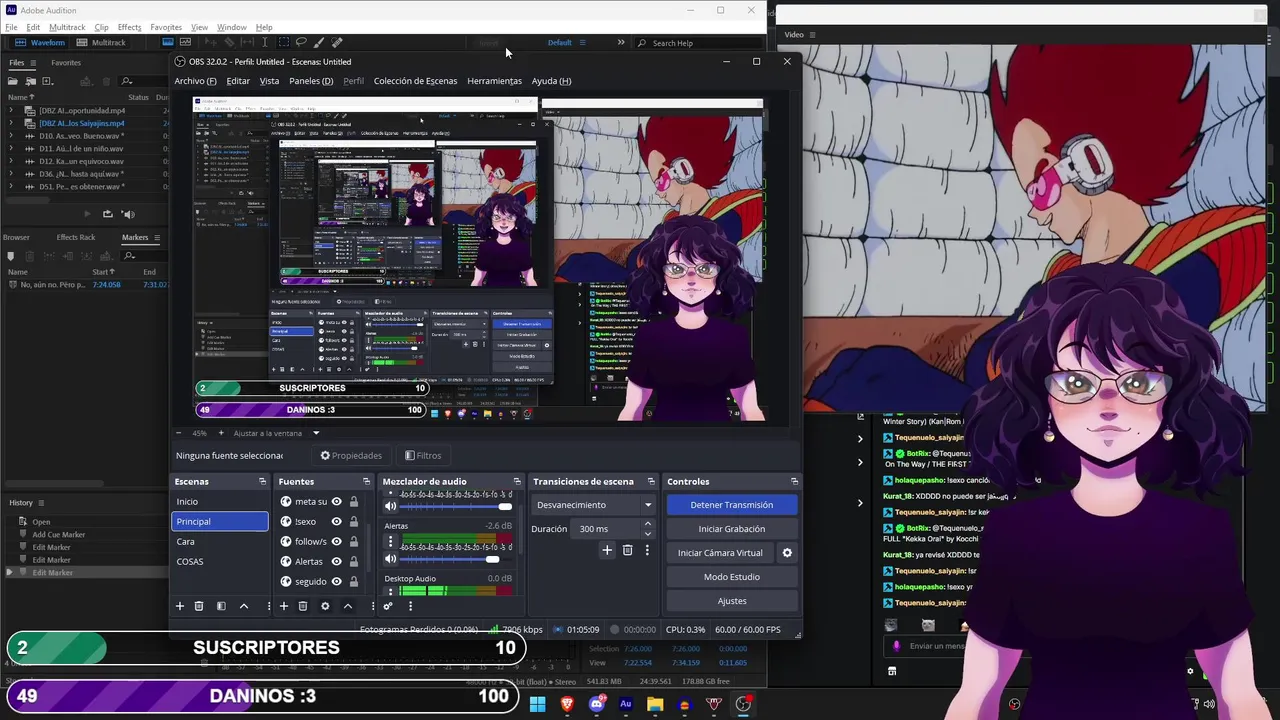1280x720 pixels.
Task: Remove the selected source with the Fuentes trash icon
Action: (x=303, y=606)
